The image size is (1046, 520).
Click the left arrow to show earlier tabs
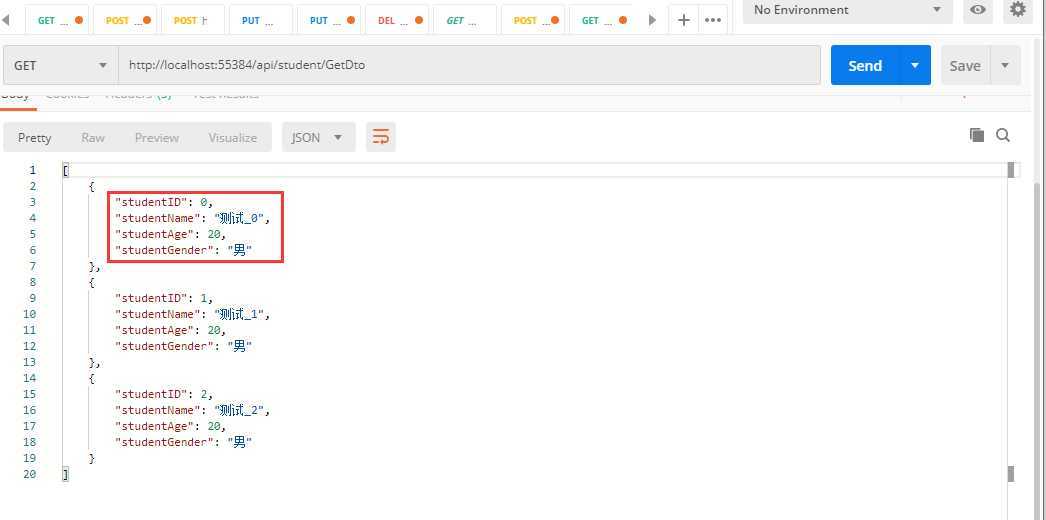(6, 20)
